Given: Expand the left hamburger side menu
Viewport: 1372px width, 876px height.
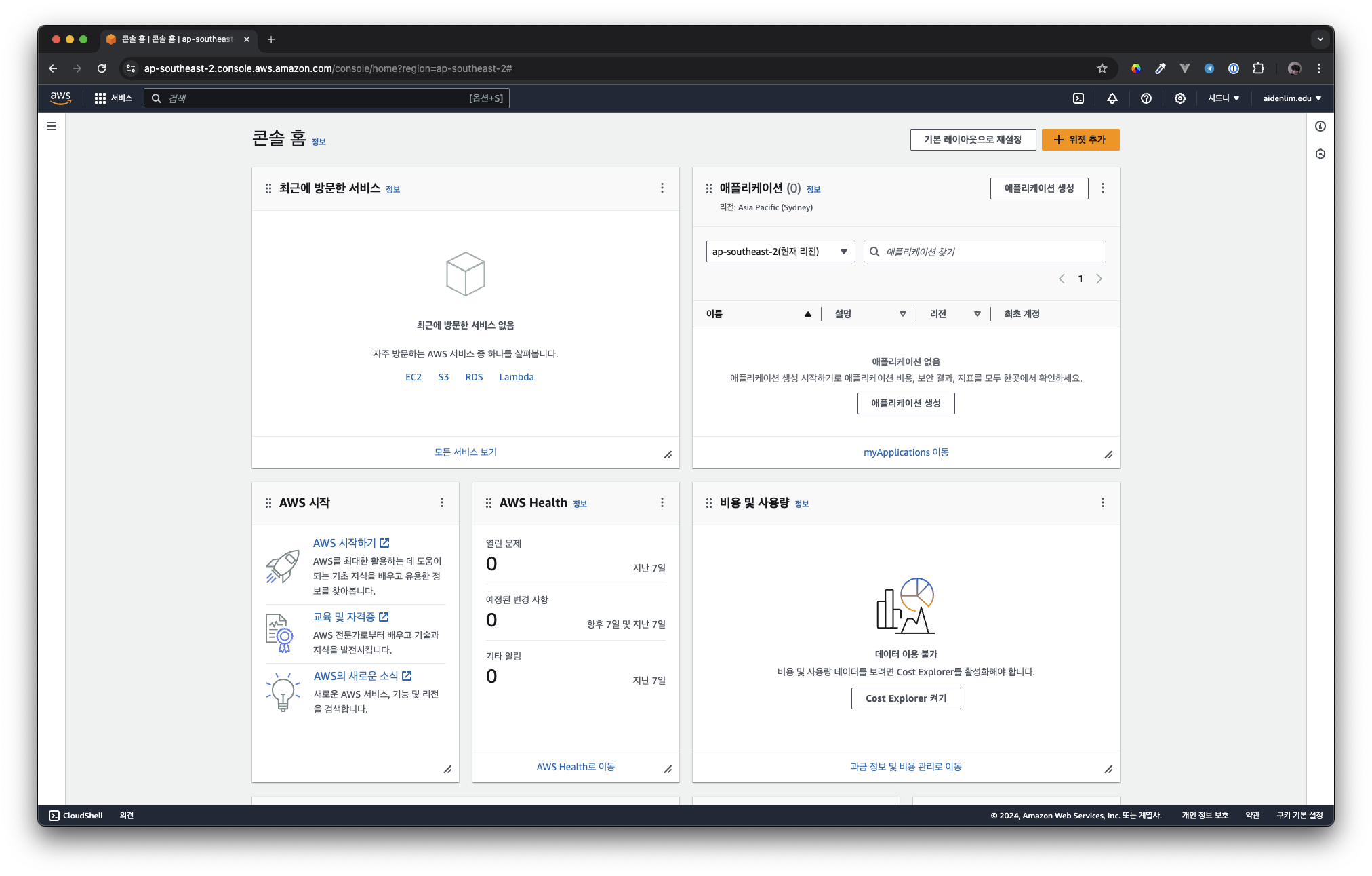Looking at the screenshot, I should coord(52,126).
